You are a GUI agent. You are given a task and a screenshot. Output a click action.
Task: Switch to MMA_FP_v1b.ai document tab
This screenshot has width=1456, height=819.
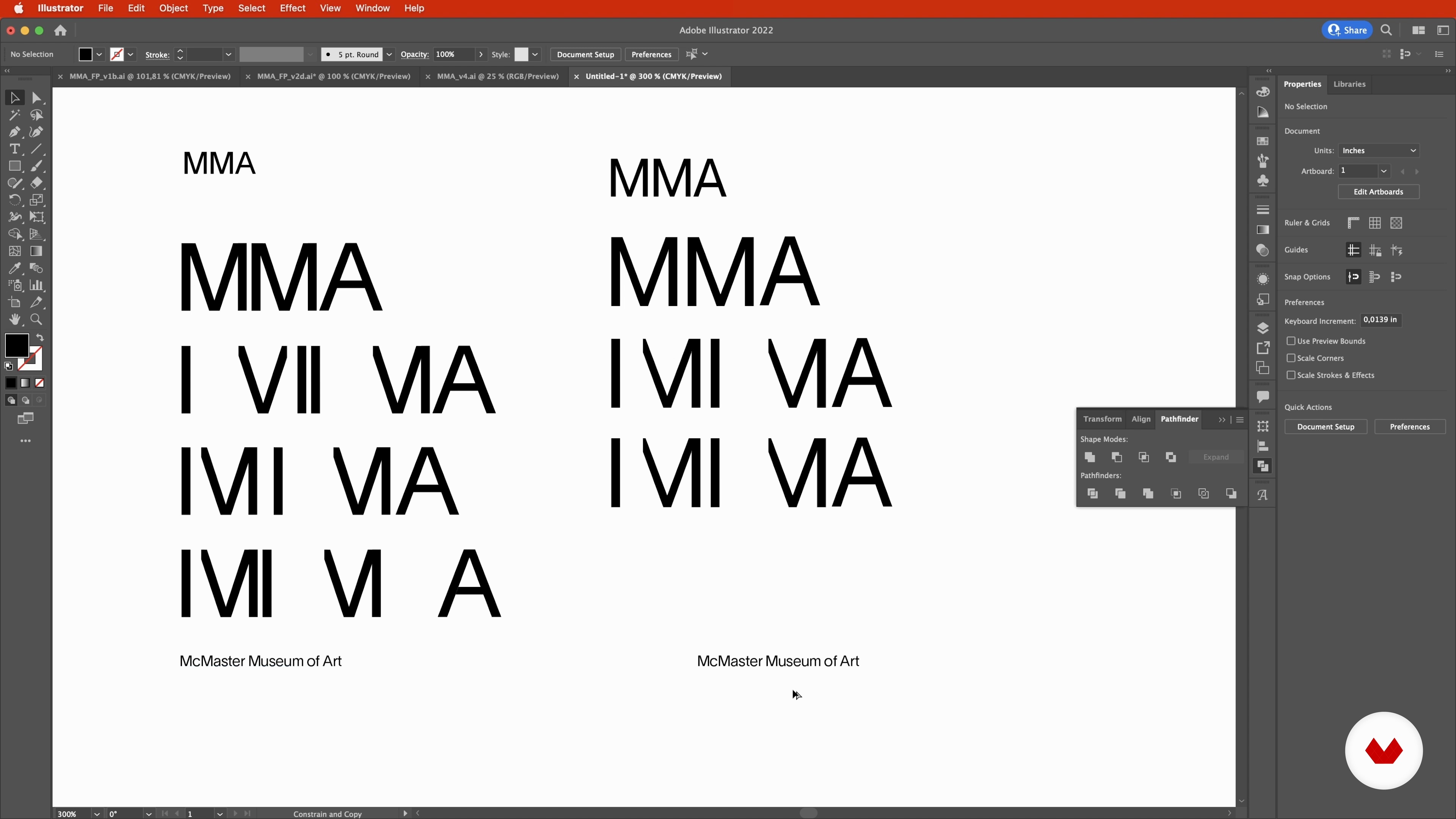(x=150, y=76)
